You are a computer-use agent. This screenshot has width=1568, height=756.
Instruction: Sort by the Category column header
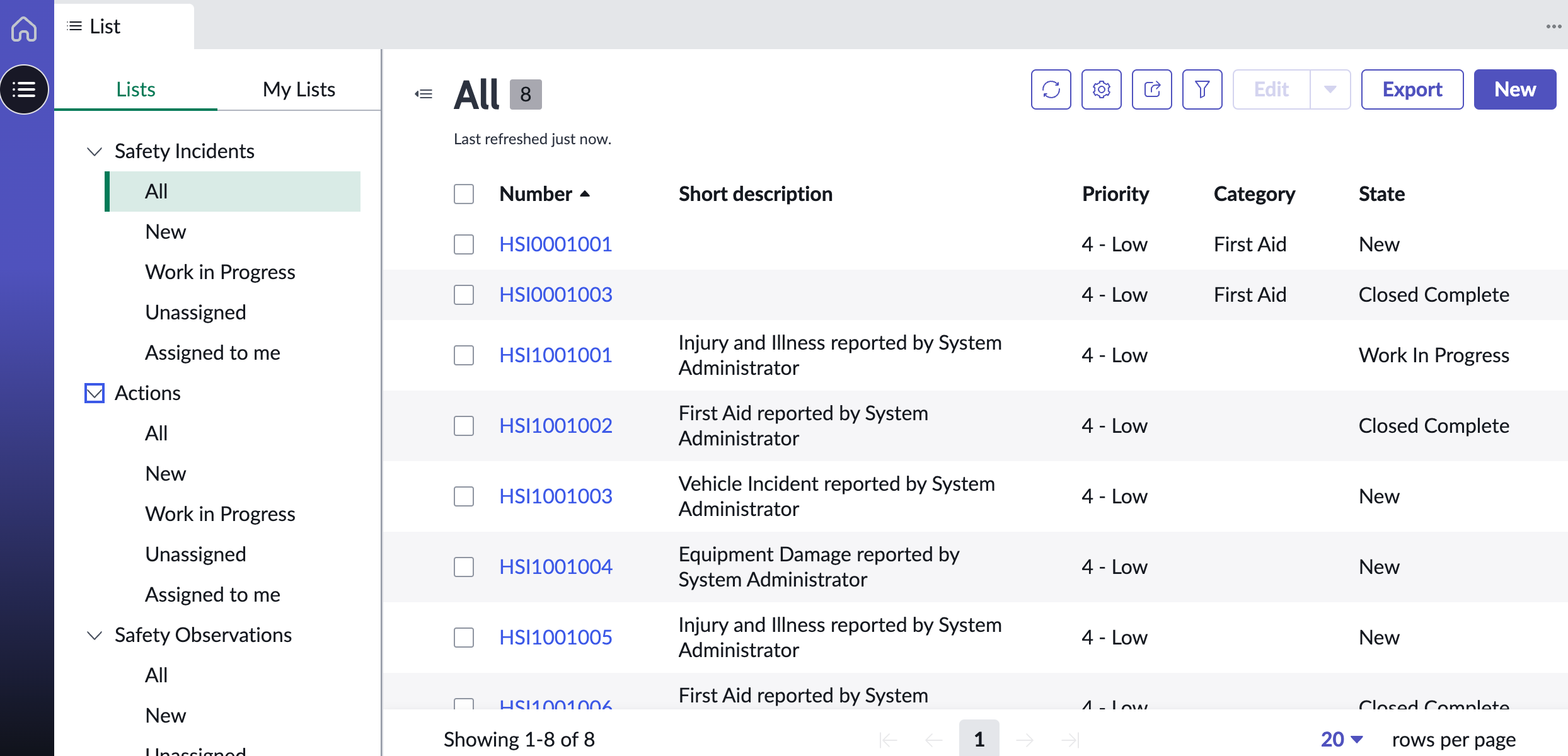pos(1254,194)
